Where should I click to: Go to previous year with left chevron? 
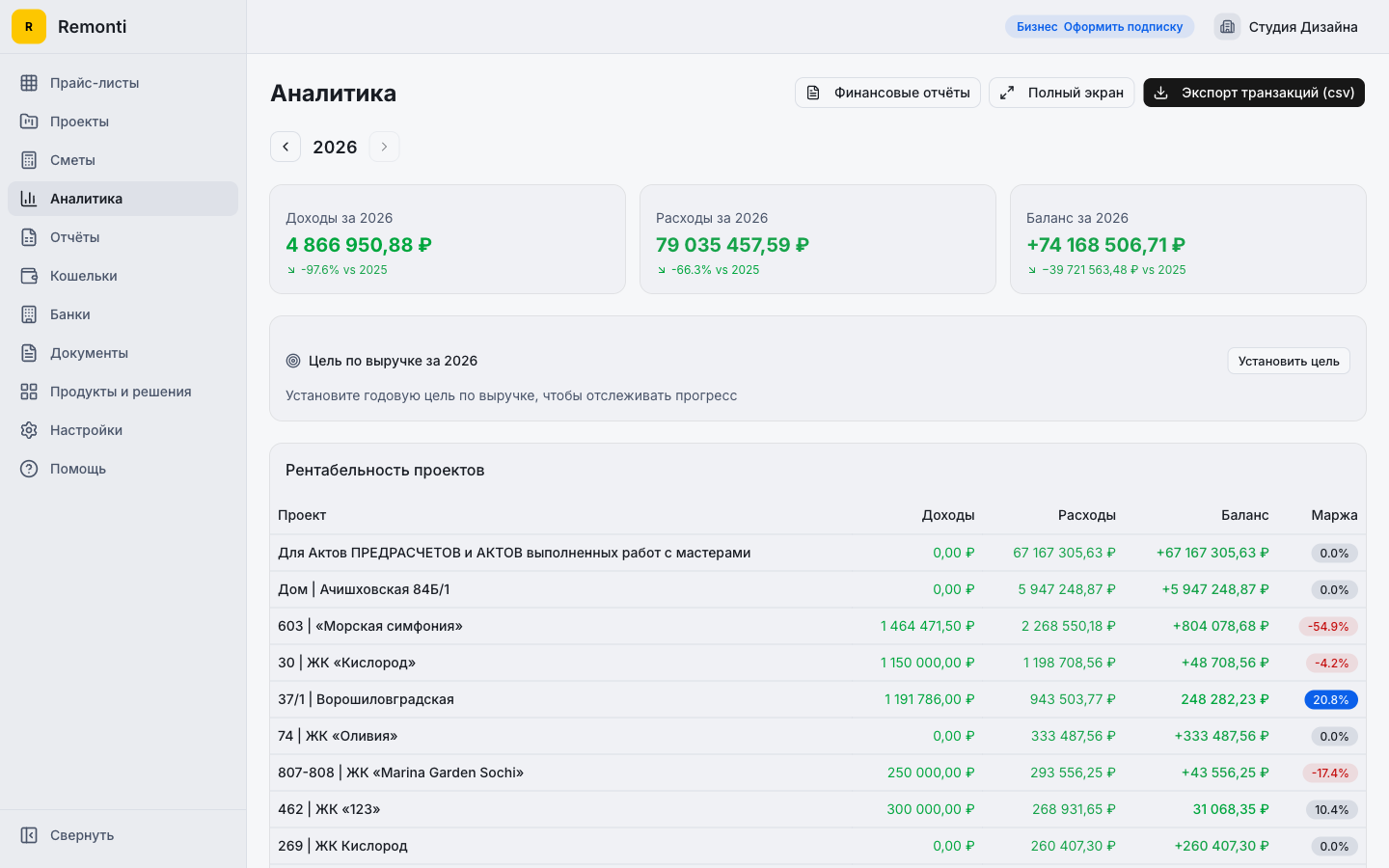pos(286,147)
